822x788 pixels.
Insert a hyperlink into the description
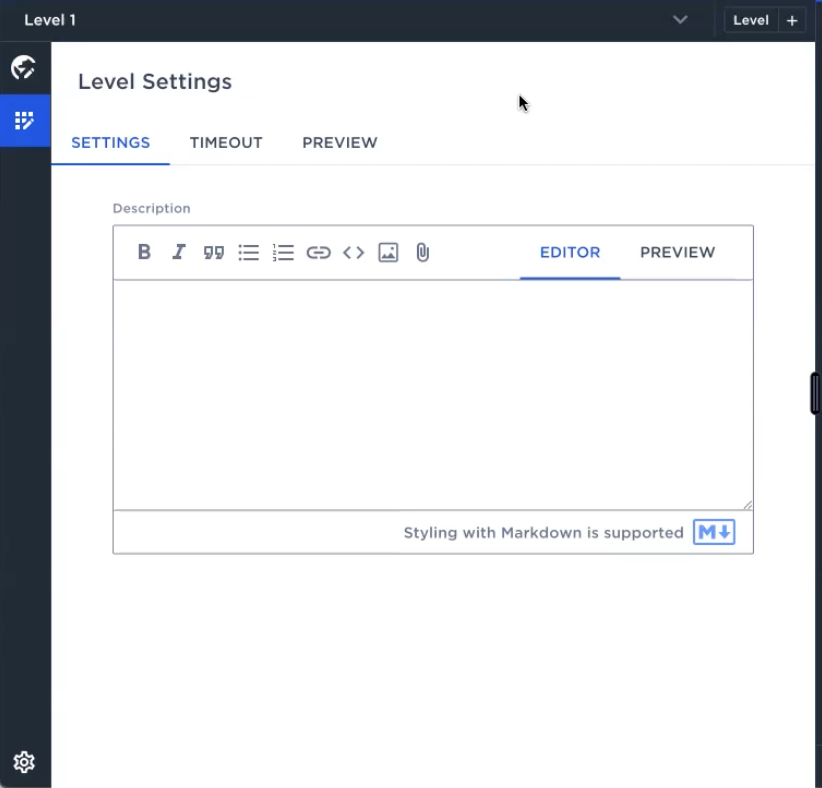pyautogui.click(x=318, y=253)
